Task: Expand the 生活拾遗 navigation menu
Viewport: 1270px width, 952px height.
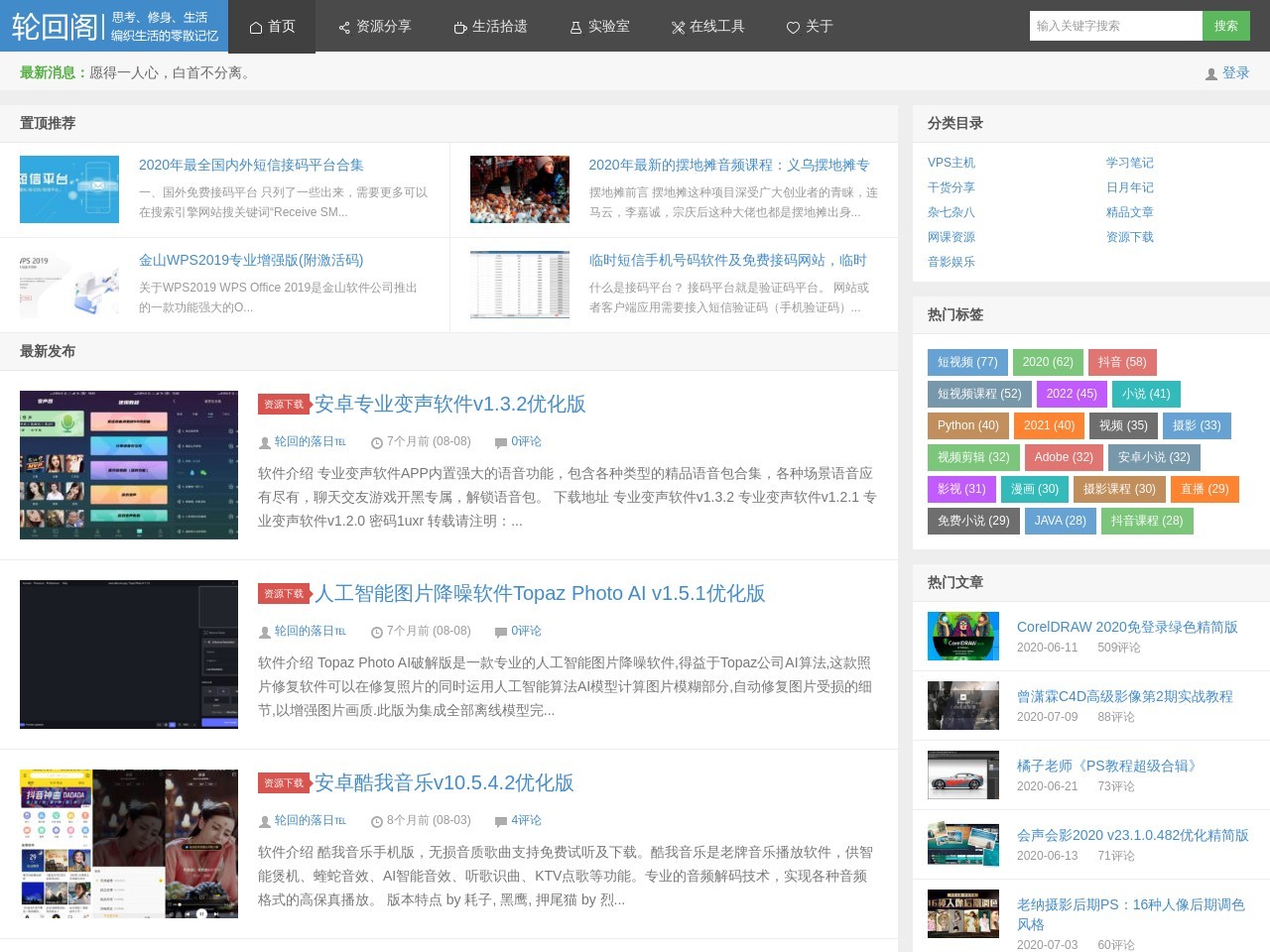Action: [x=490, y=27]
